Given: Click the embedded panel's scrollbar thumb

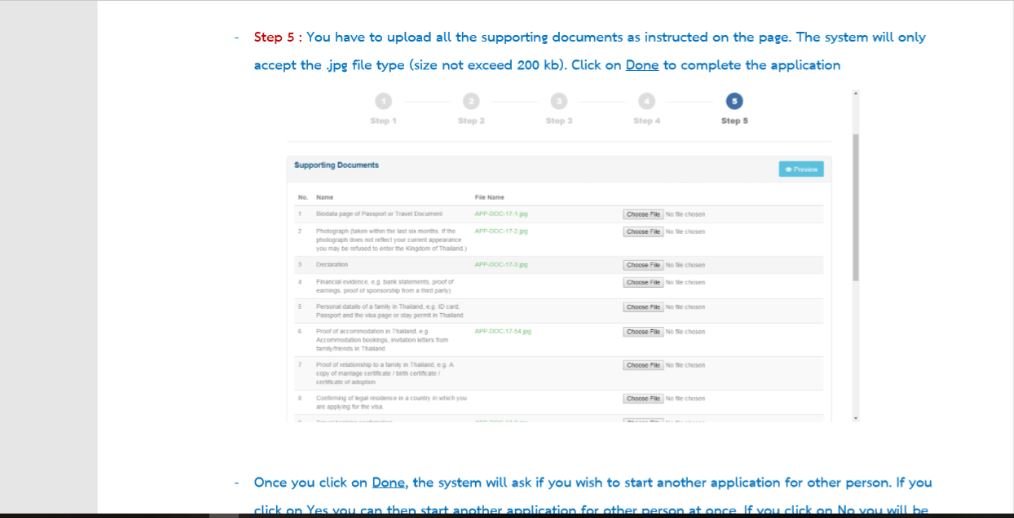Looking at the screenshot, I should (x=856, y=207).
